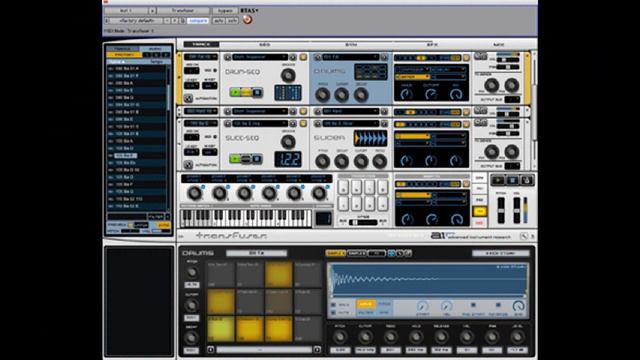The width and height of the screenshot is (640, 360).
Task: Click the plus next preset button
Action: click(175, 20)
